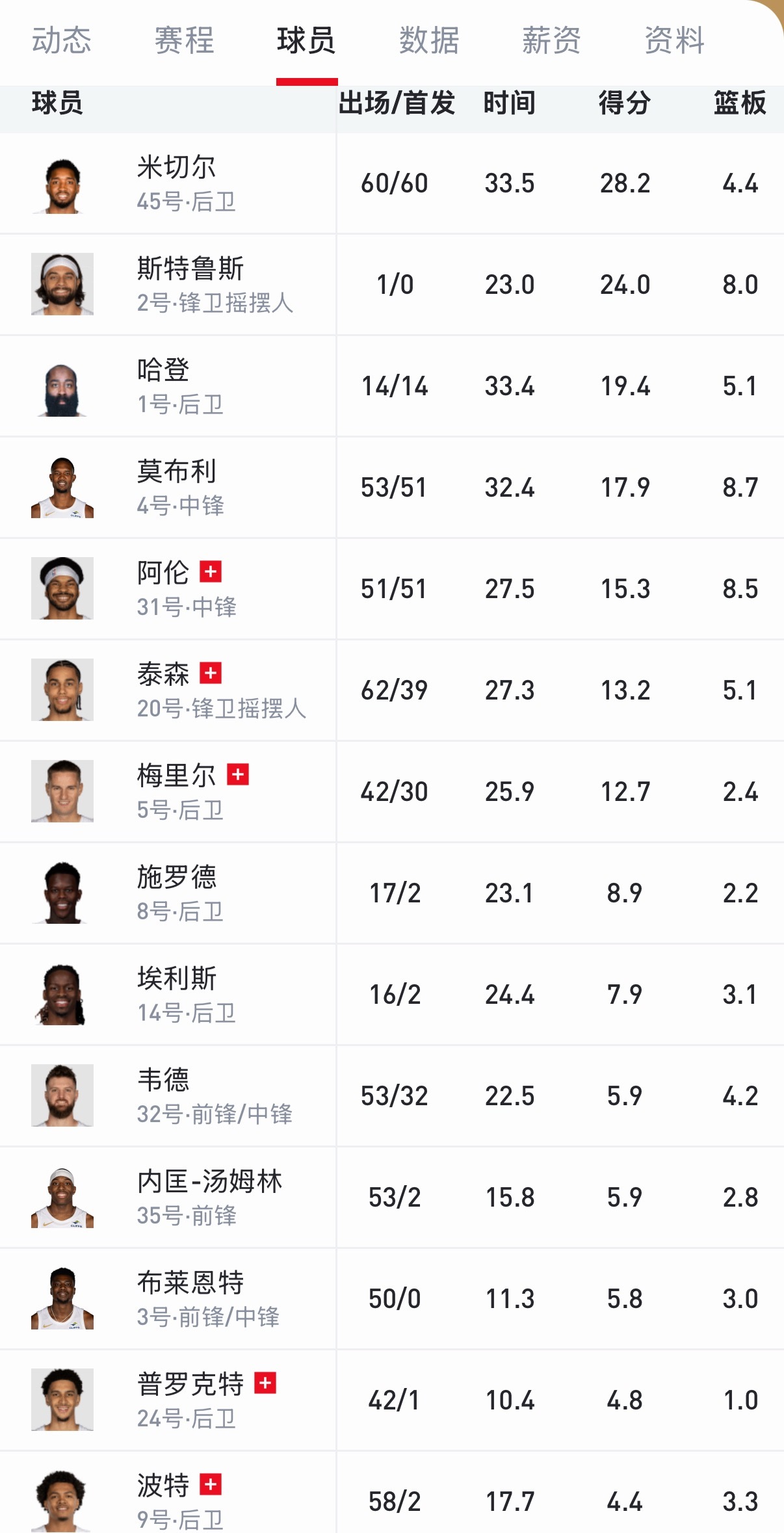This screenshot has width=784, height=1533.
Task: Switch to the 数据 tab
Action: 426,41
